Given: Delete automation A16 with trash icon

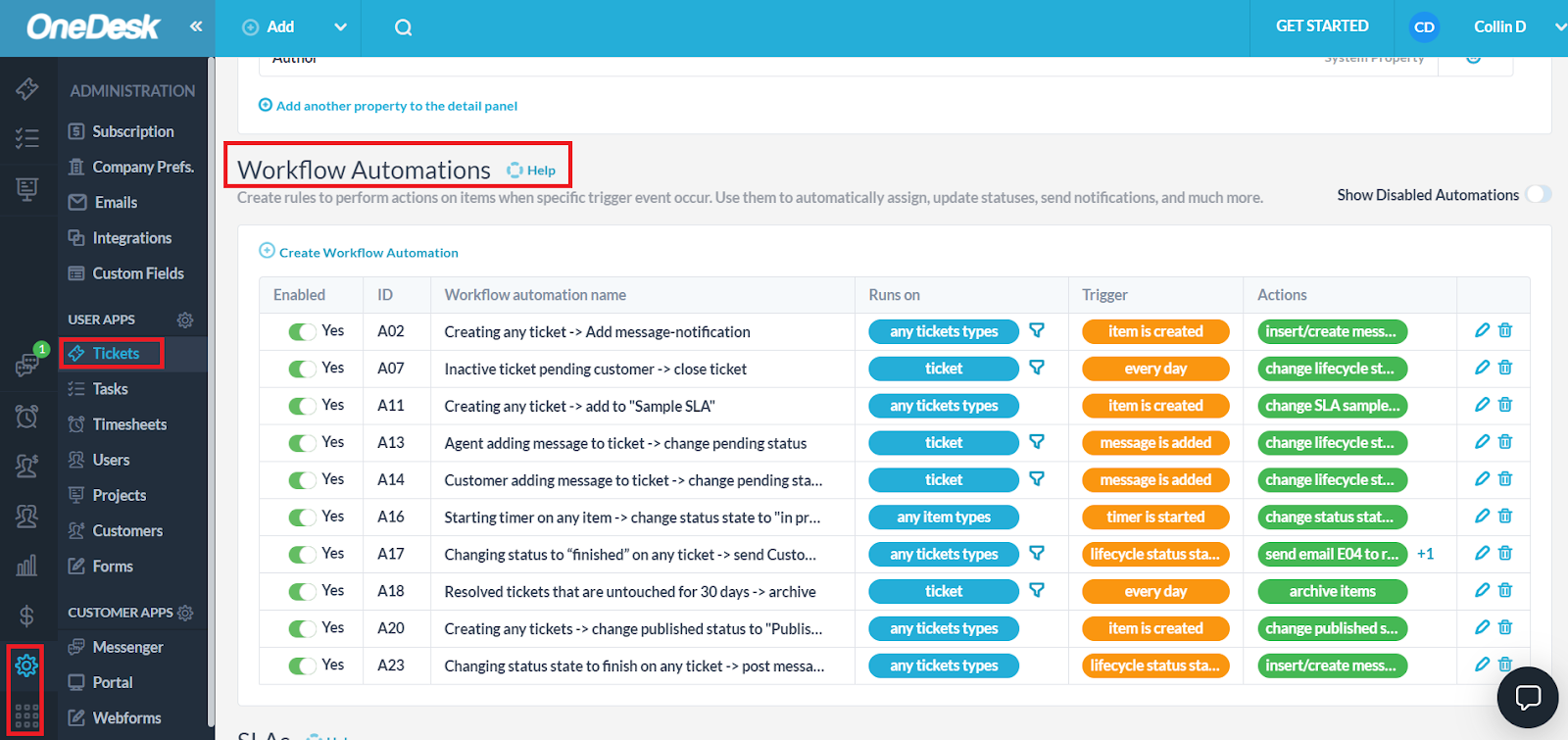Looking at the screenshot, I should [x=1505, y=517].
